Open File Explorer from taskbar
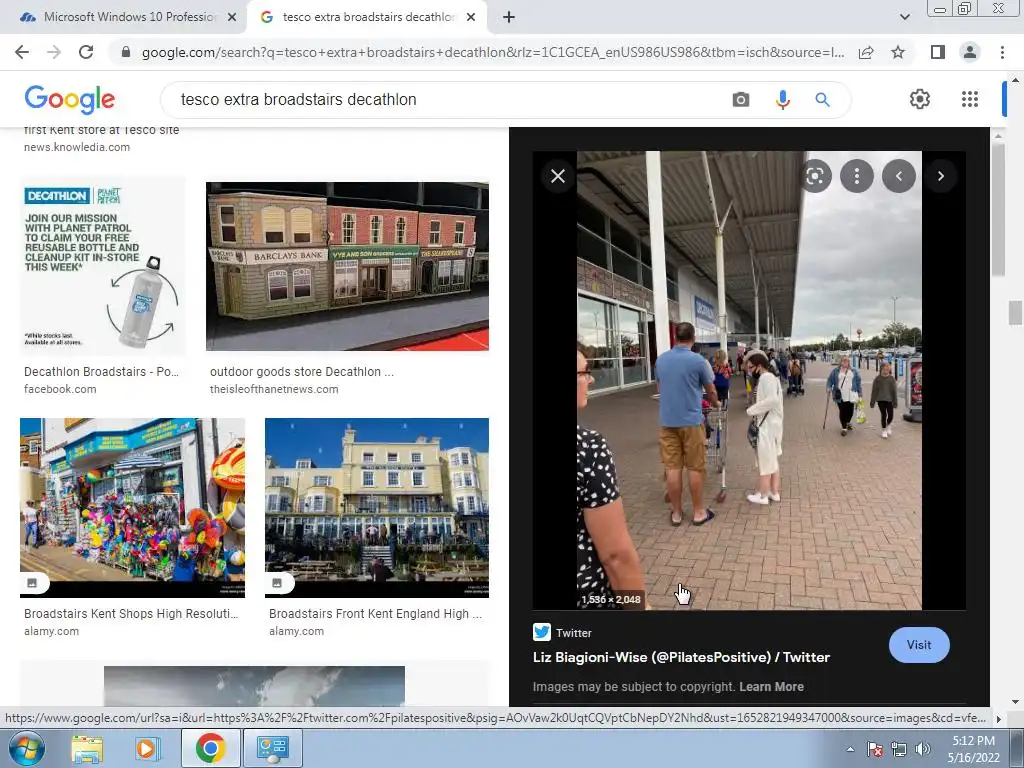Screen dimensions: 1024x768 (x=87, y=748)
